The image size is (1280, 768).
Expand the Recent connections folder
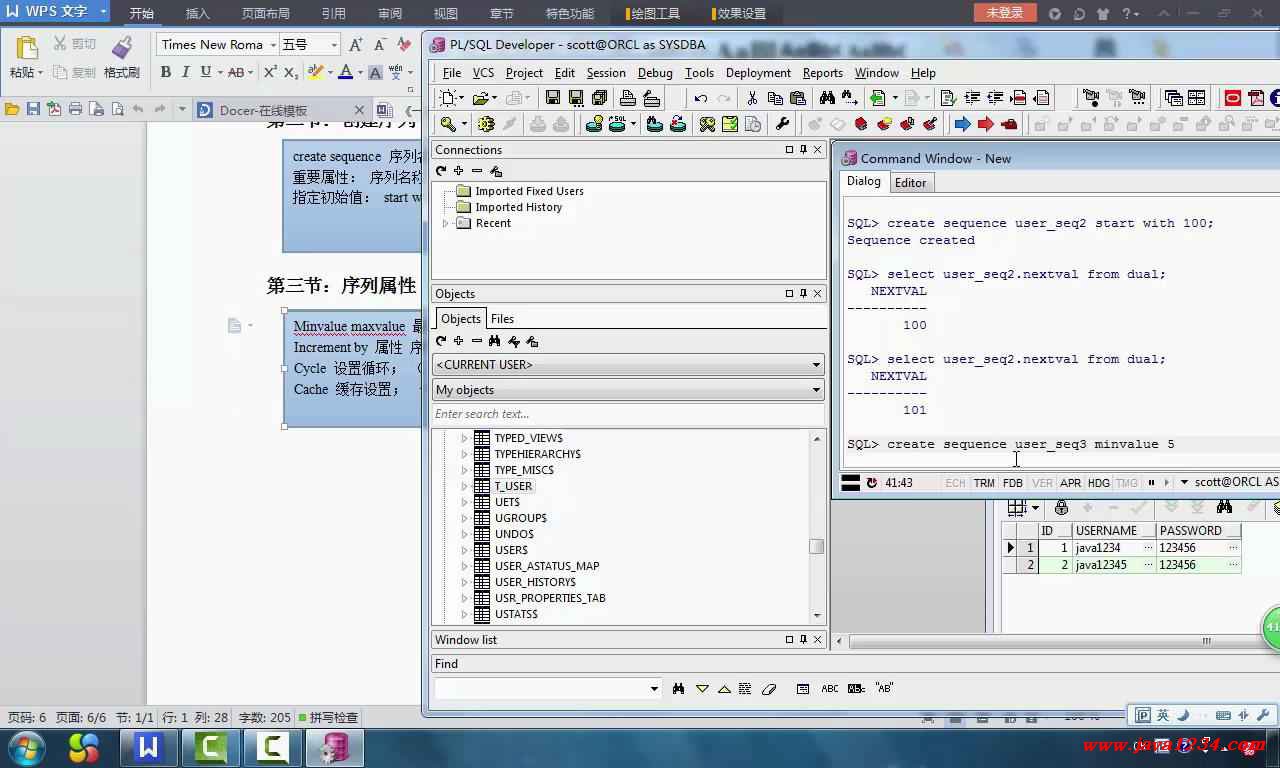[x=446, y=223]
